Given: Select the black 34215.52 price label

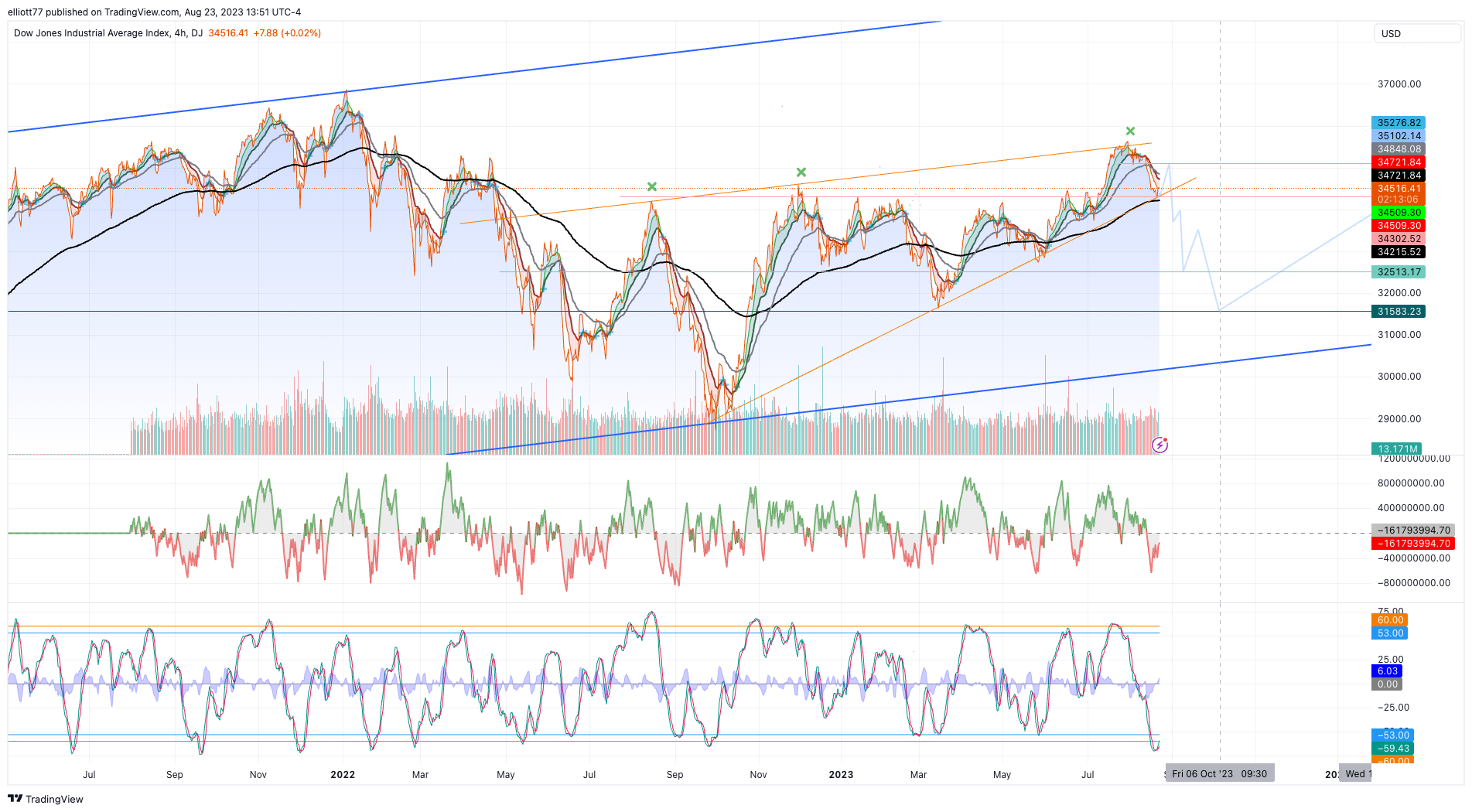Looking at the screenshot, I should pos(1399,252).
